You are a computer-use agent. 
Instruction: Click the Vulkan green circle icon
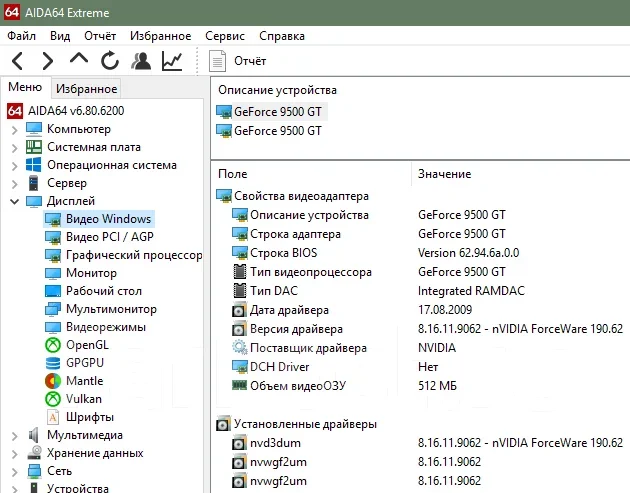tap(53, 399)
